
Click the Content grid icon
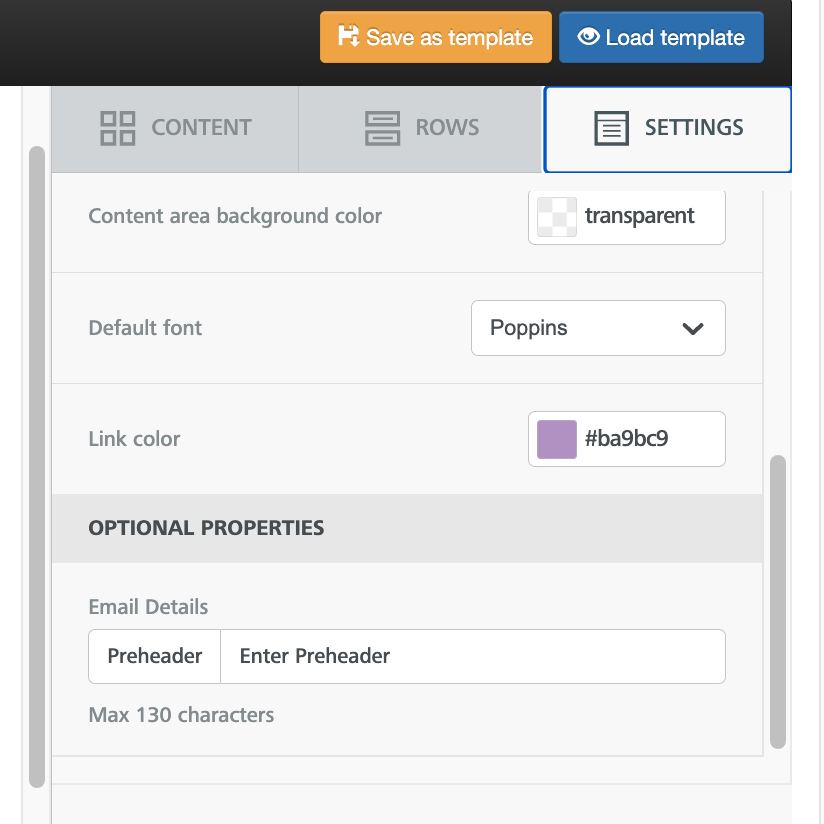118,128
